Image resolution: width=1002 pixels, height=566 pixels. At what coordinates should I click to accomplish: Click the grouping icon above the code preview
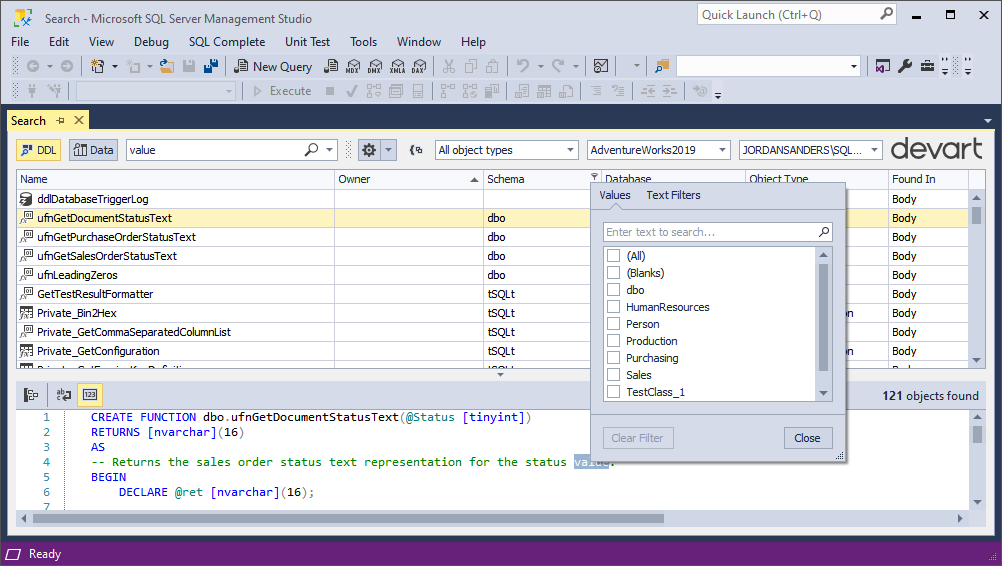(31, 395)
